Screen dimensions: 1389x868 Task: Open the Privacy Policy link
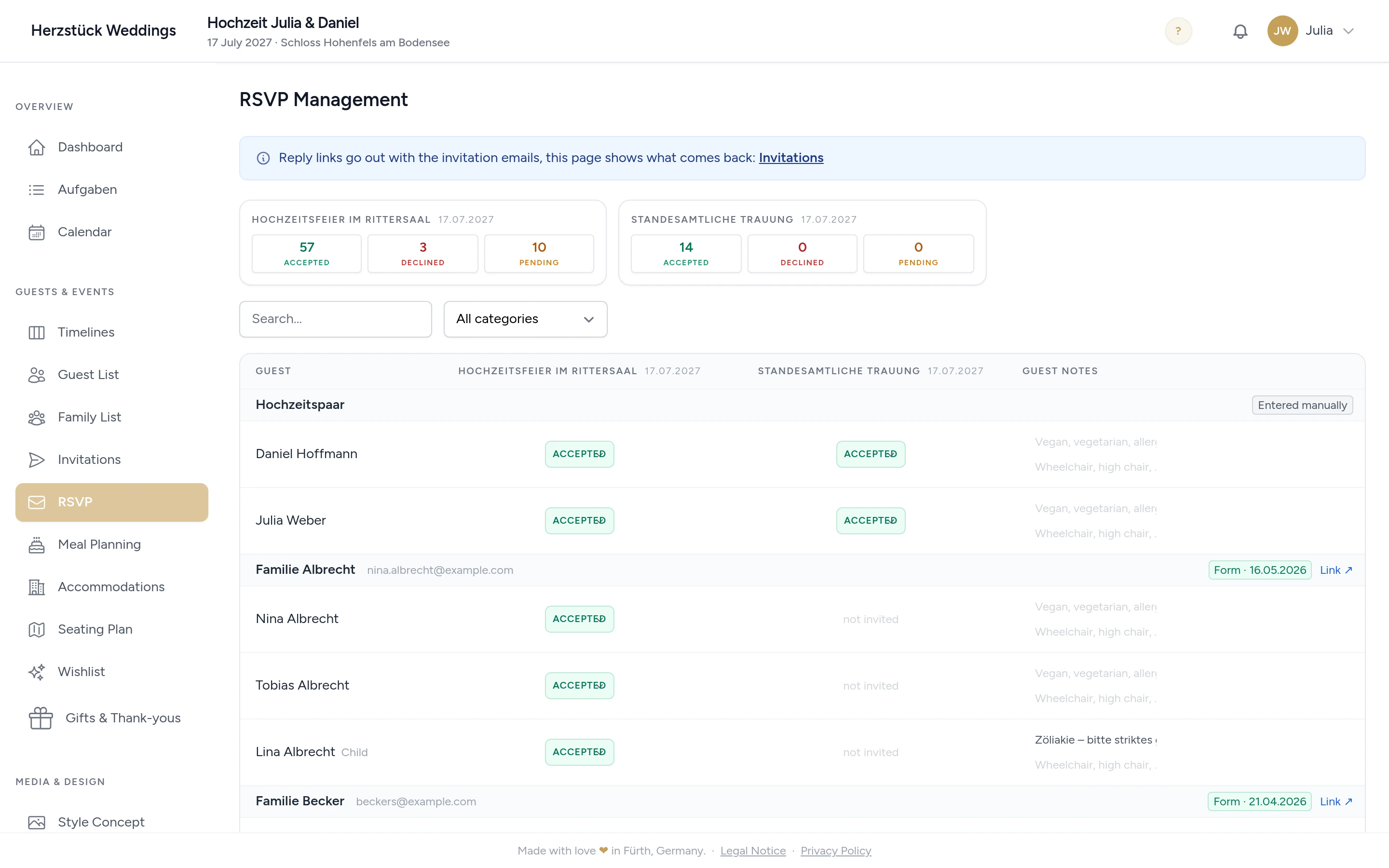(836, 851)
